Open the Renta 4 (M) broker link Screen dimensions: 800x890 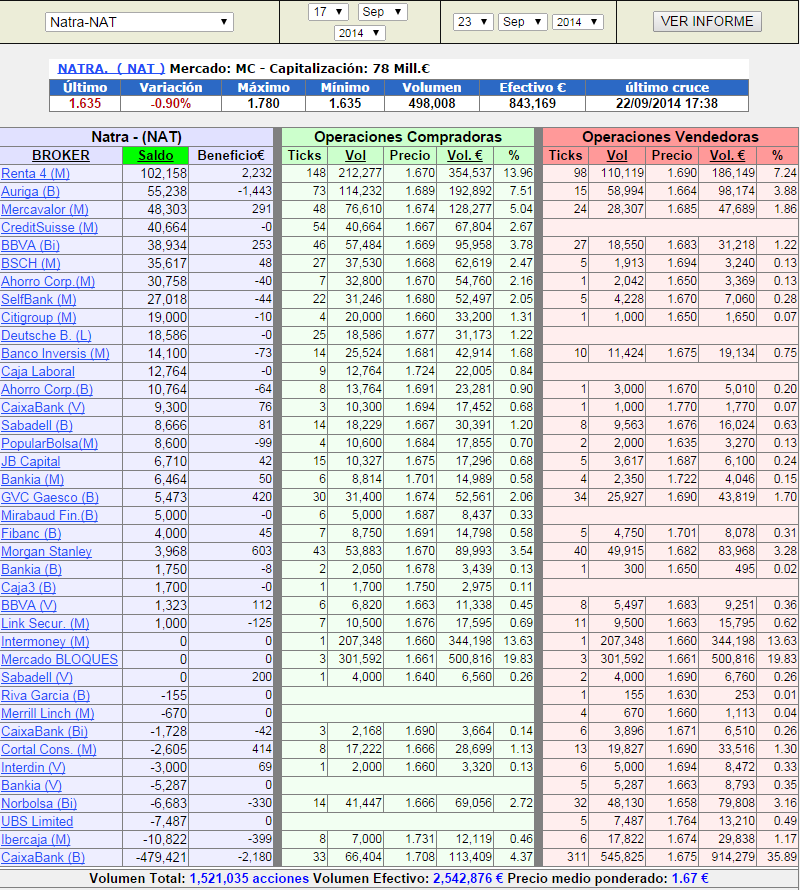(35, 174)
